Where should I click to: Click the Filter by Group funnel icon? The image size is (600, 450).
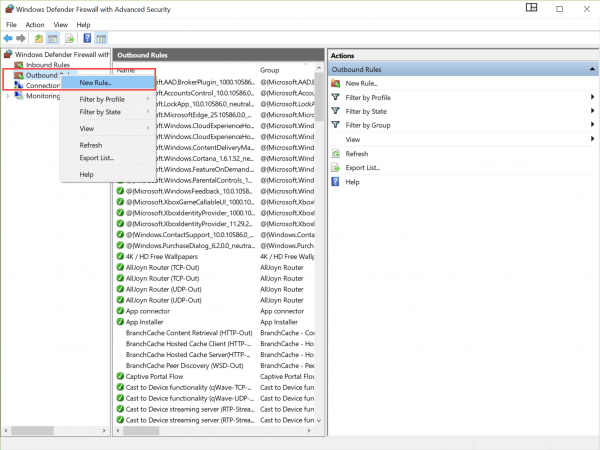click(x=336, y=125)
